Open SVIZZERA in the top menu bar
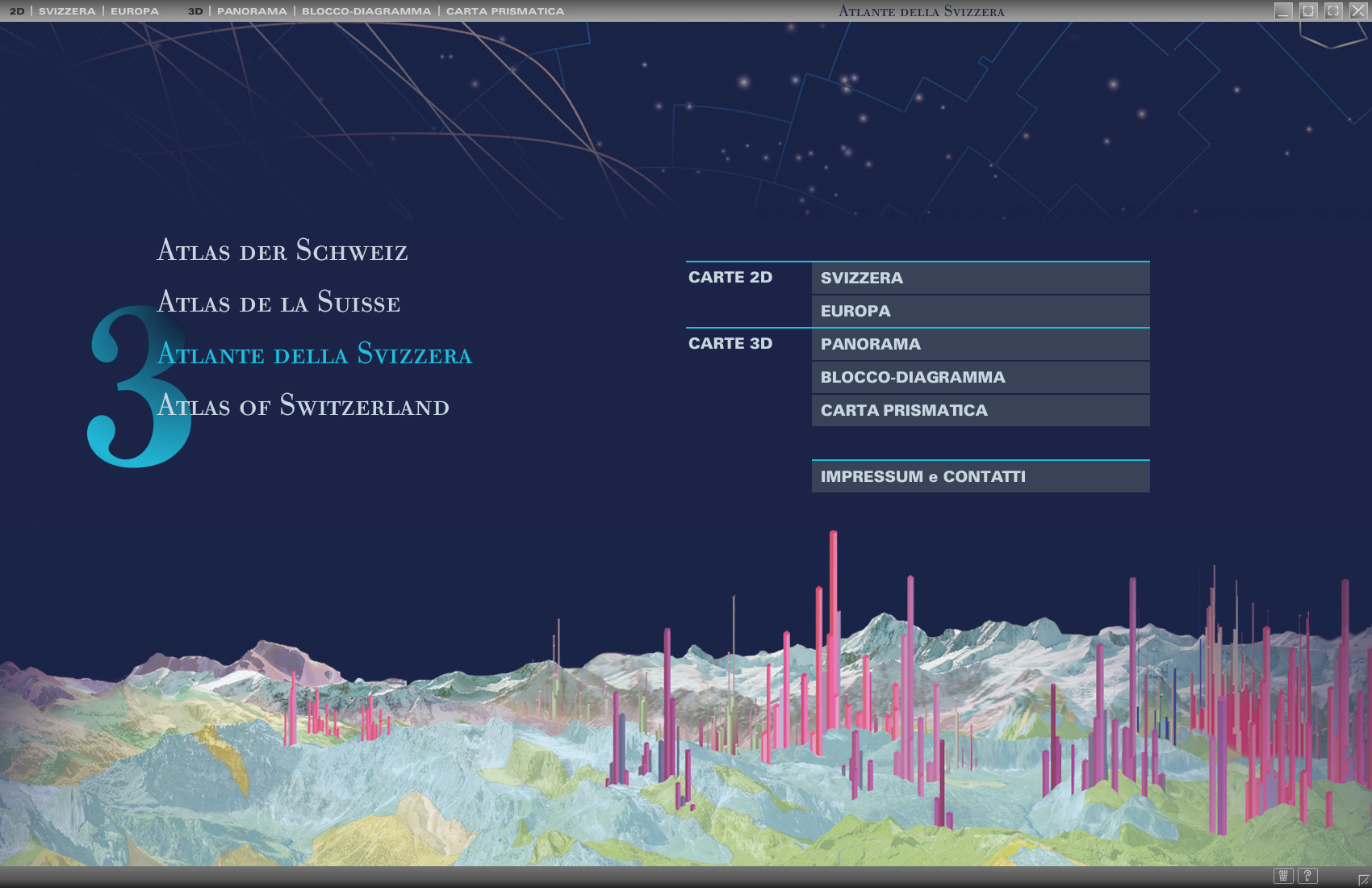The width and height of the screenshot is (1372, 888). coord(67,11)
